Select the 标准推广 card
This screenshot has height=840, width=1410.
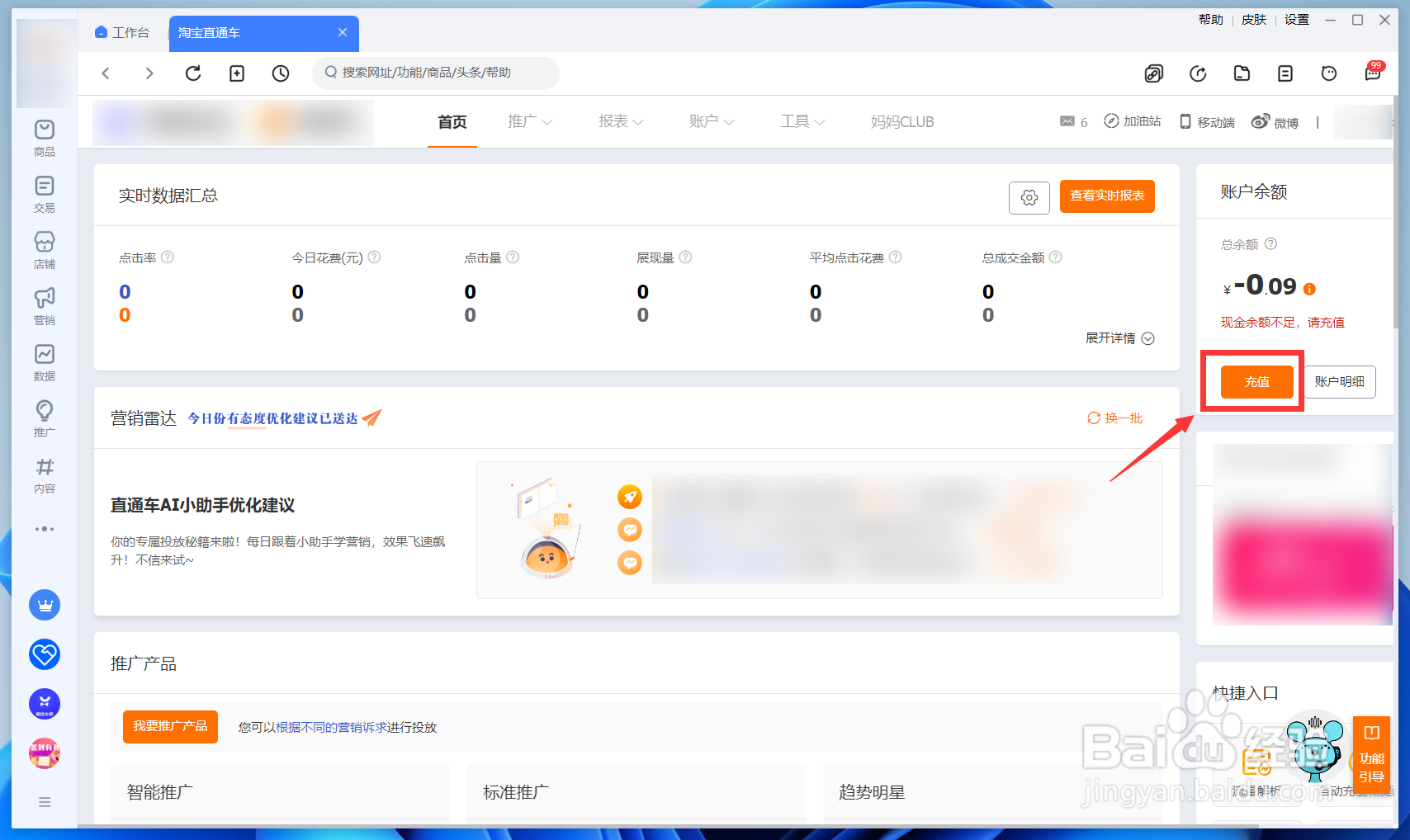(x=636, y=792)
